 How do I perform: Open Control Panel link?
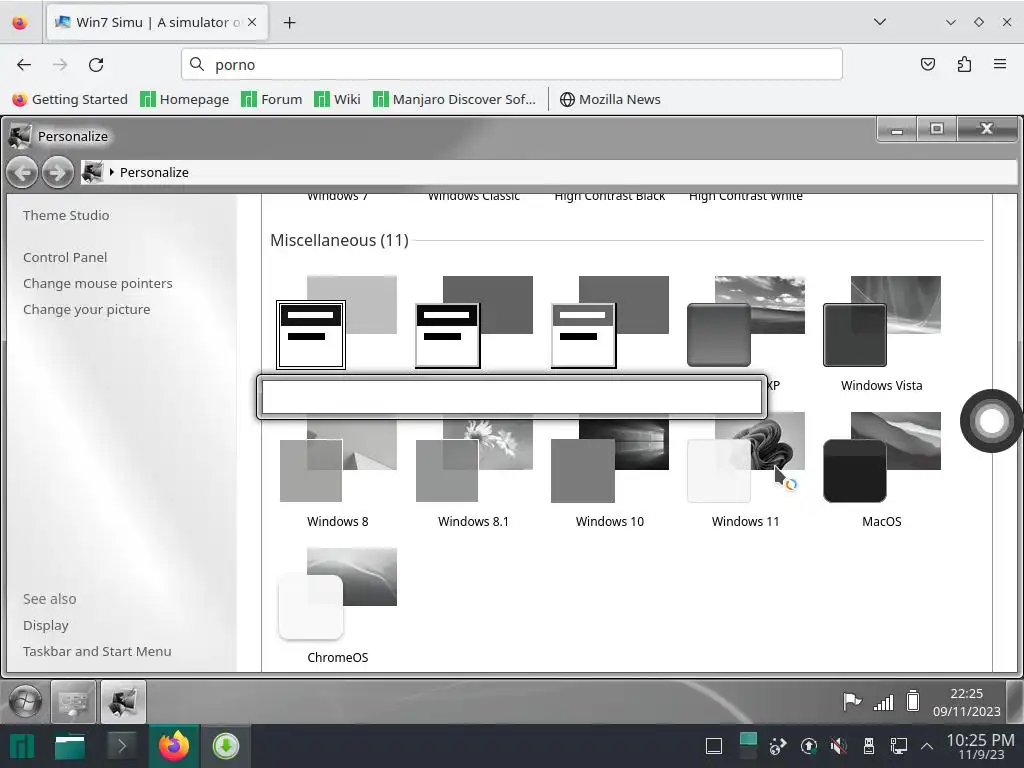[x=65, y=257]
